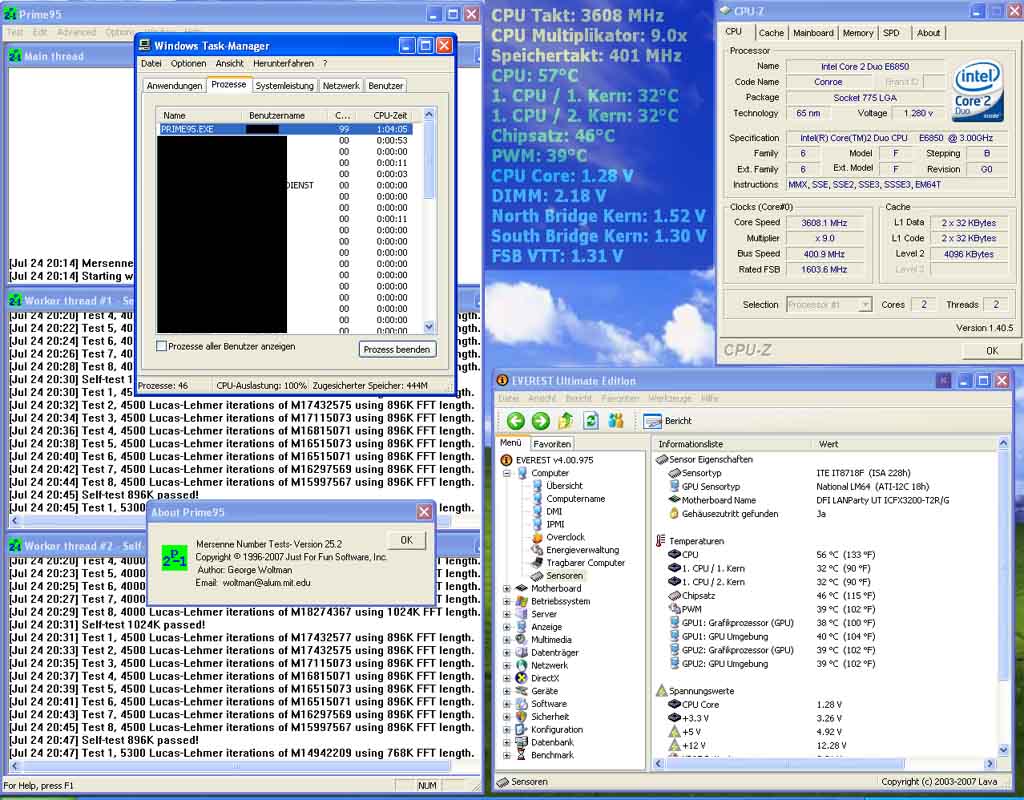Click EVEREST sensor list vertical scrollbar

[1003, 597]
